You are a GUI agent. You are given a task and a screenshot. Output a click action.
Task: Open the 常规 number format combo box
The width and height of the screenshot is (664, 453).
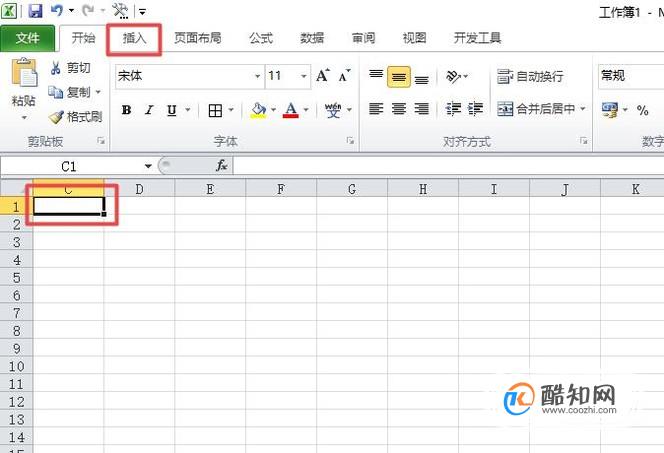[631, 76]
